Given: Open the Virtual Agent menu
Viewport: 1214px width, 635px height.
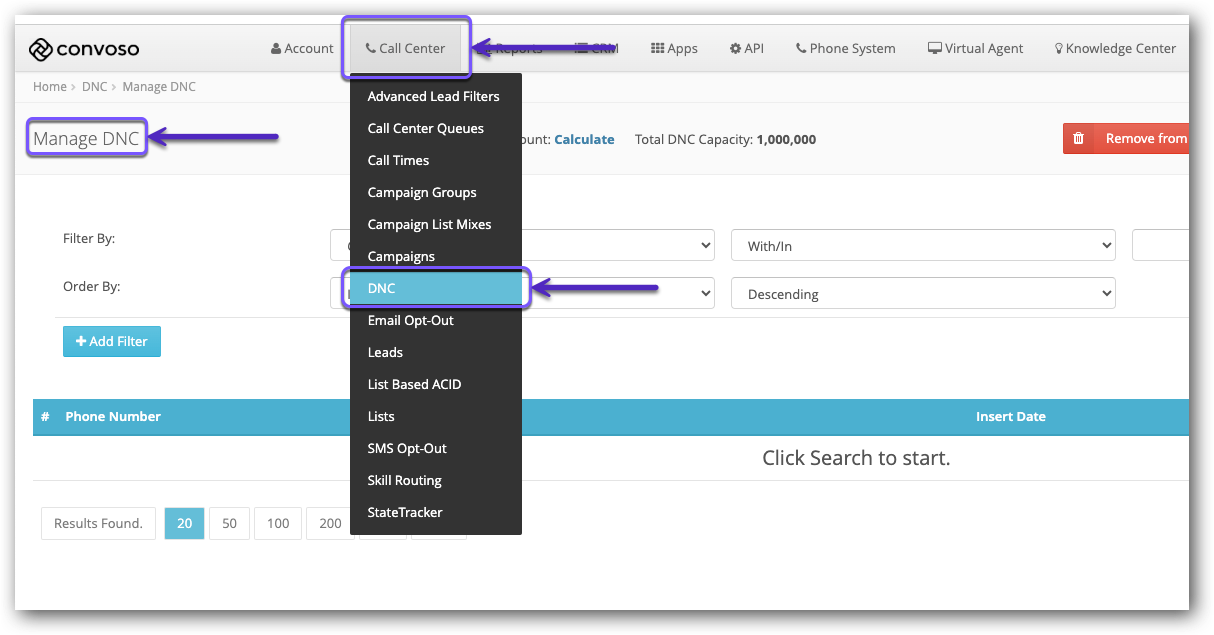Looking at the screenshot, I should [x=975, y=48].
